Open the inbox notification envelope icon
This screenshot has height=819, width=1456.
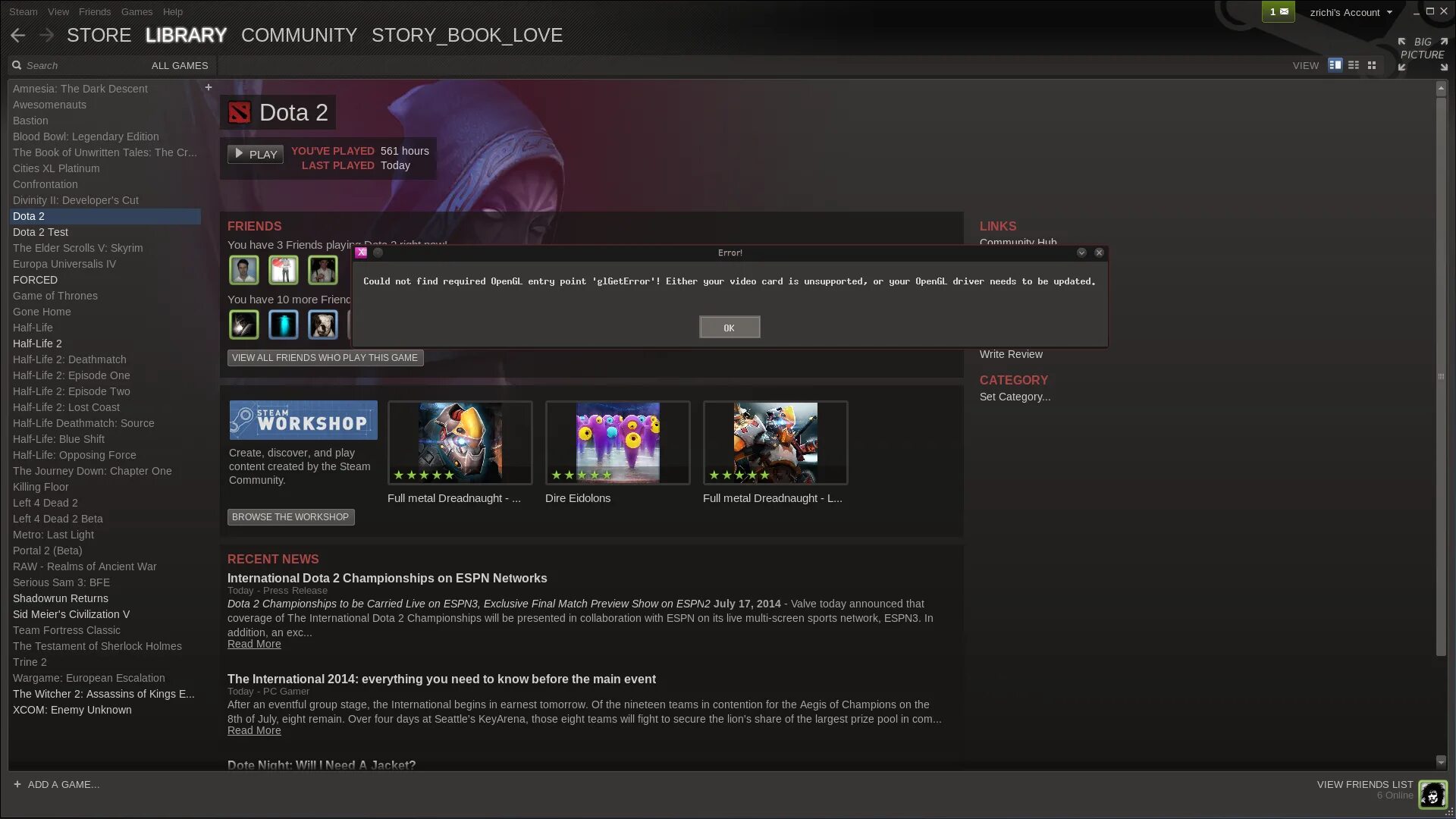1278,11
